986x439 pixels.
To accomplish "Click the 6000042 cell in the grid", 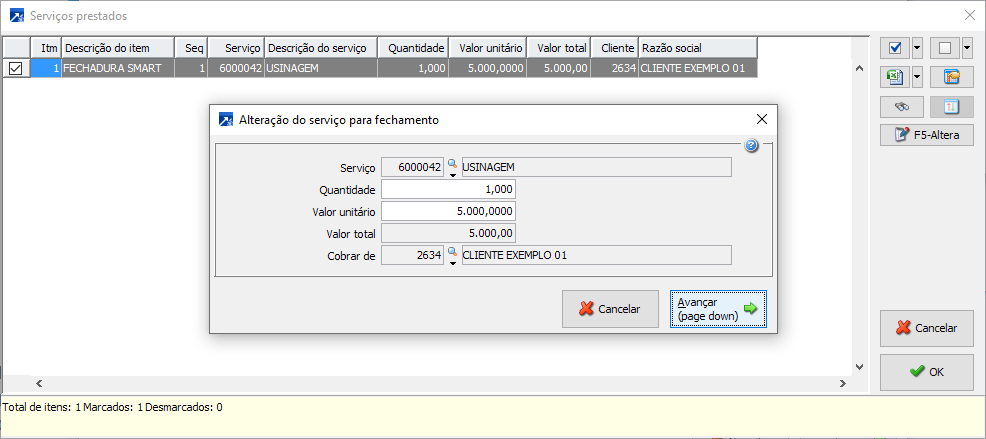I will [x=236, y=69].
